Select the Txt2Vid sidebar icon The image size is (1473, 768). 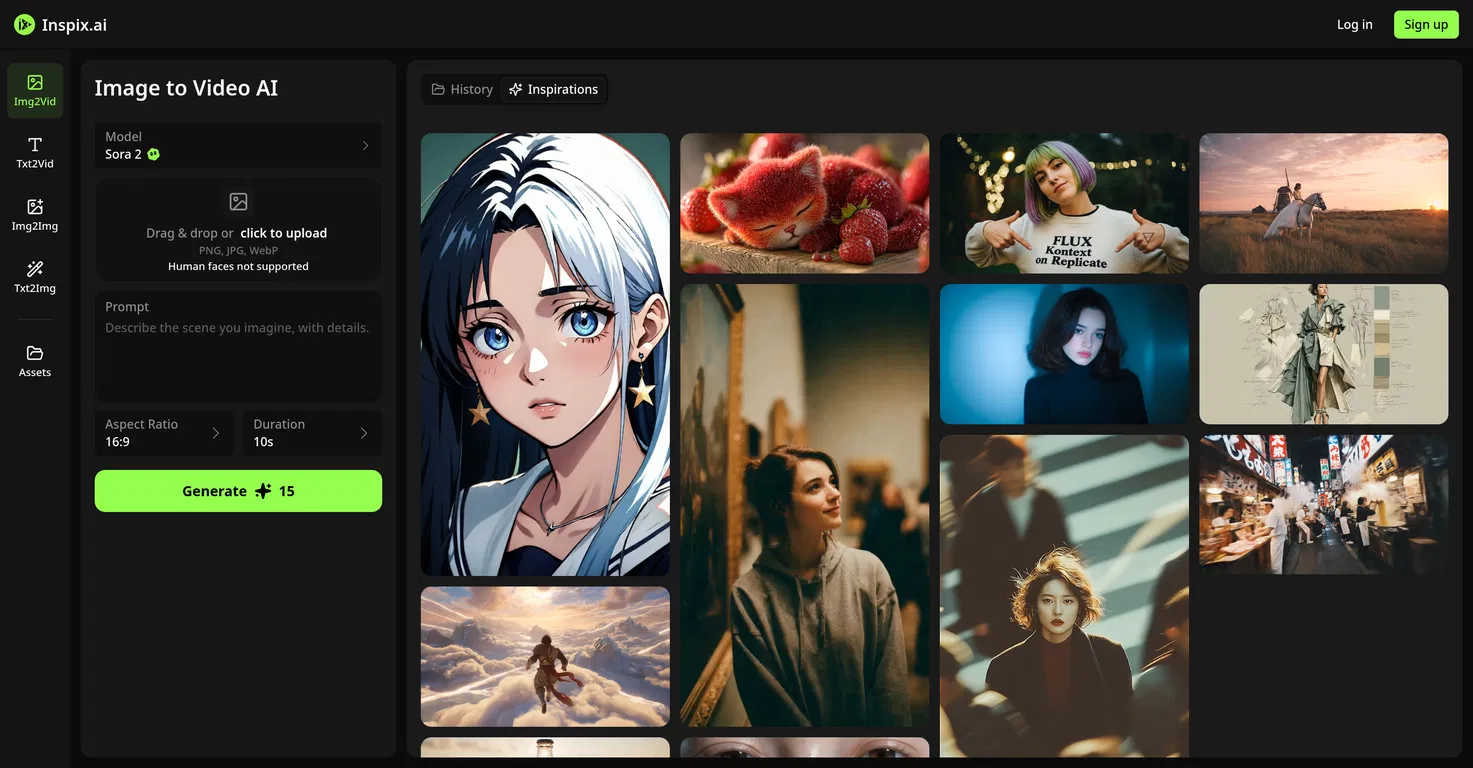35,152
